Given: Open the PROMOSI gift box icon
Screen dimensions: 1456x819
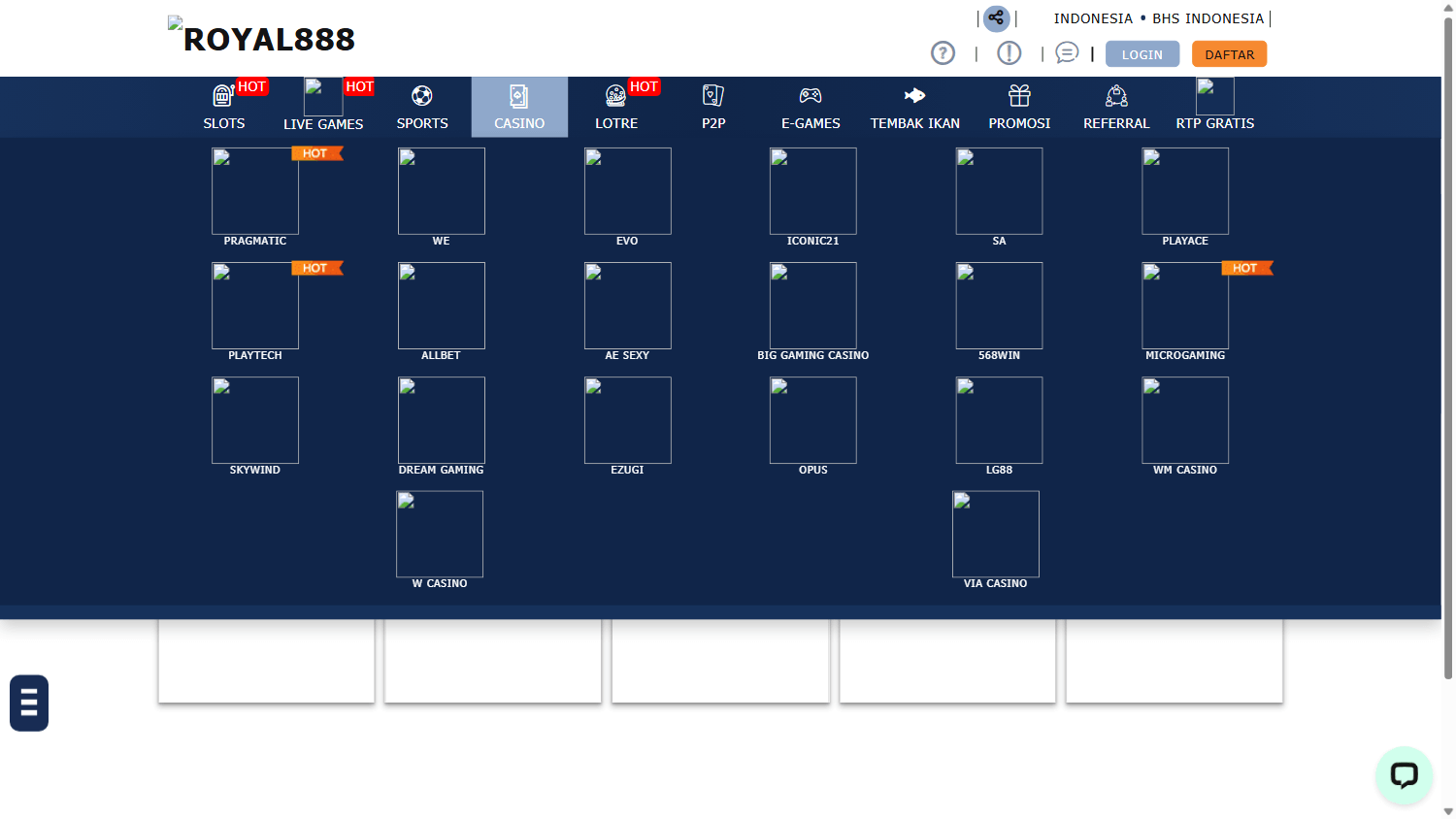Looking at the screenshot, I should click(1018, 96).
